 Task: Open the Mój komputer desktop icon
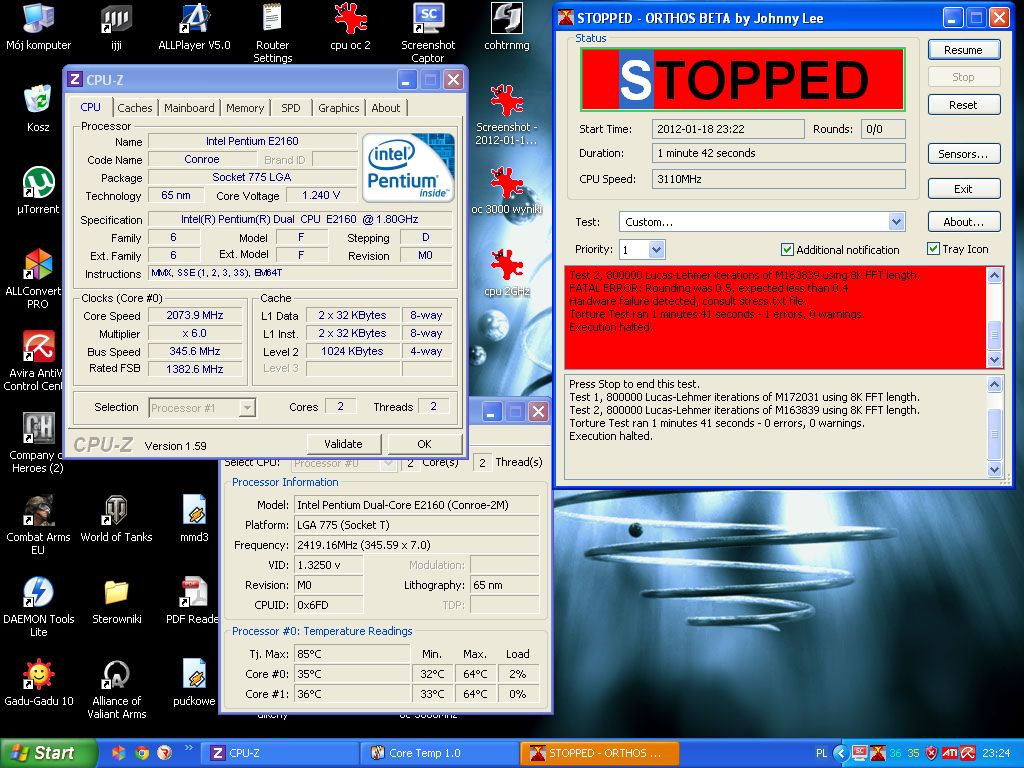tap(38, 27)
